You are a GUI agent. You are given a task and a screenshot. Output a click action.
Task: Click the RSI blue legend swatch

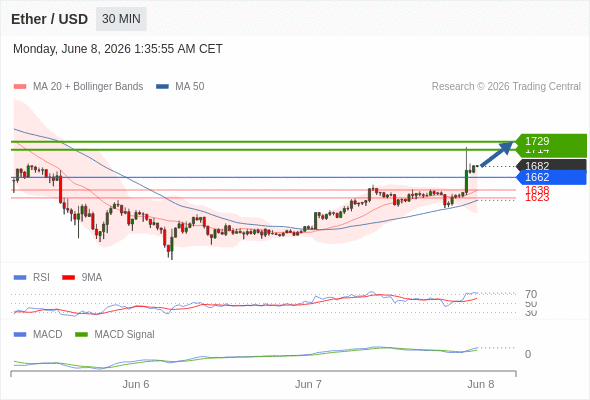[20, 278]
